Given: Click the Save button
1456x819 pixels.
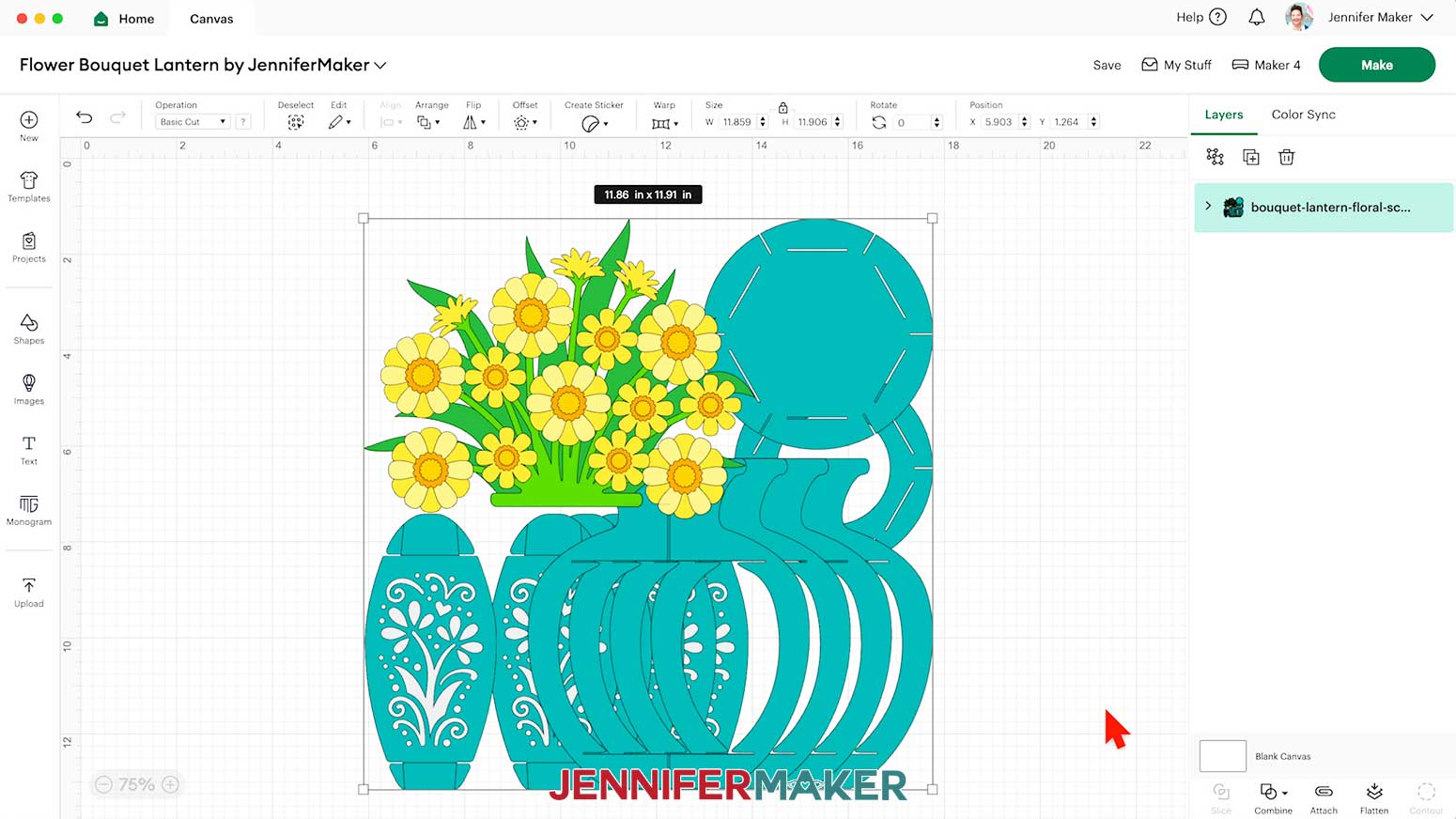Looking at the screenshot, I should click(1107, 65).
